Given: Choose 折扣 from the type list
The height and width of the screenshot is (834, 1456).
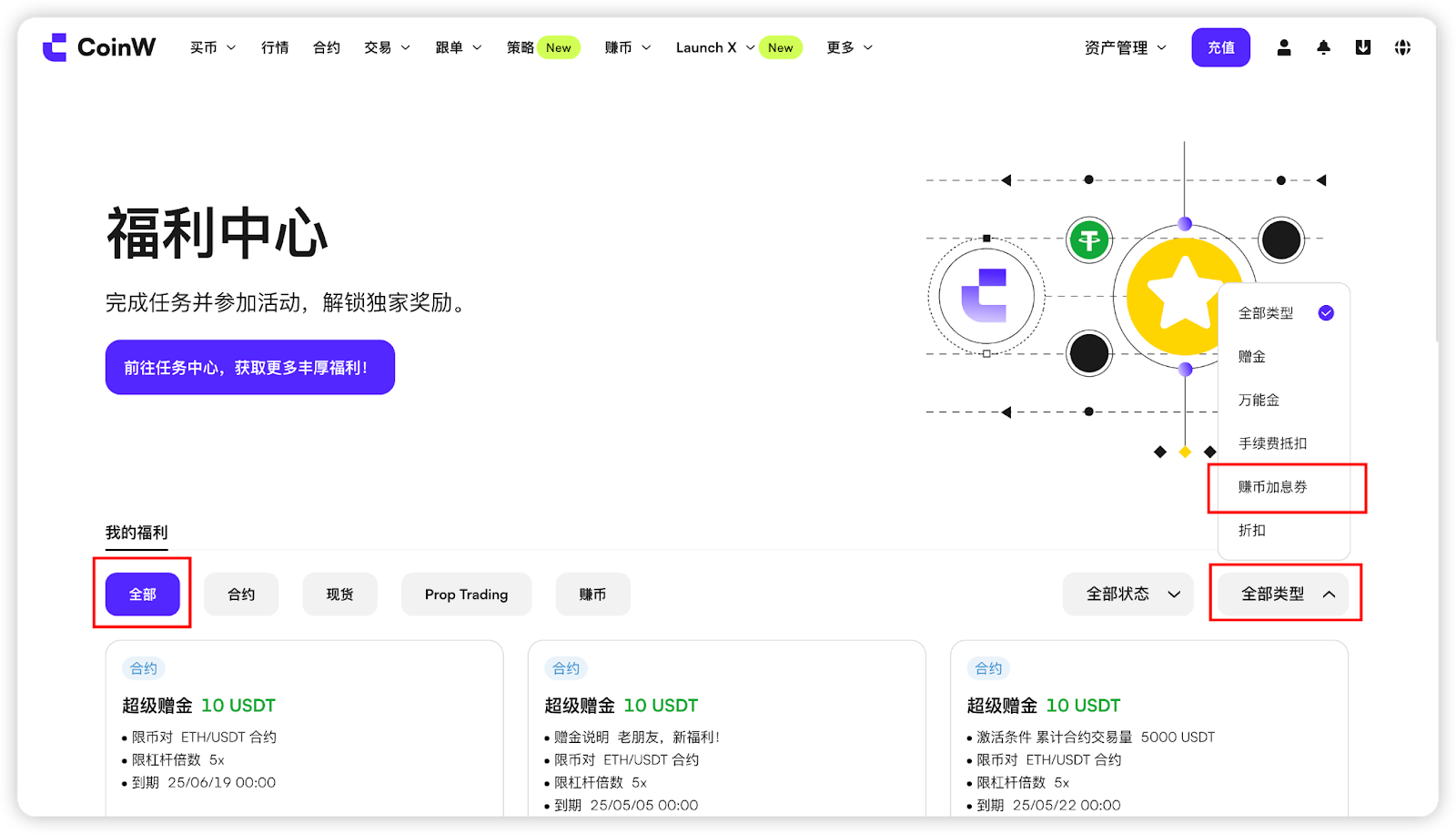Looking at the screenshot, I should 1284,531.
